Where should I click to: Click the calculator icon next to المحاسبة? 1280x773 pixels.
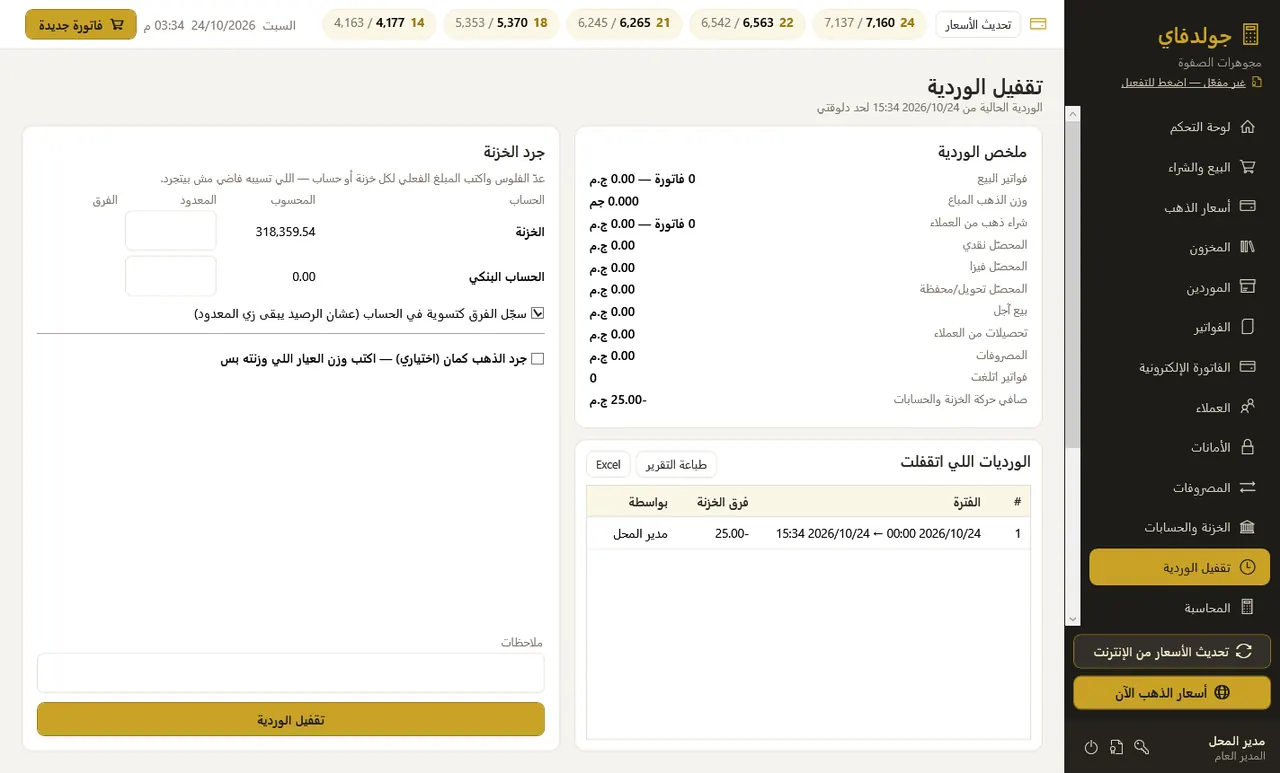1247,607
